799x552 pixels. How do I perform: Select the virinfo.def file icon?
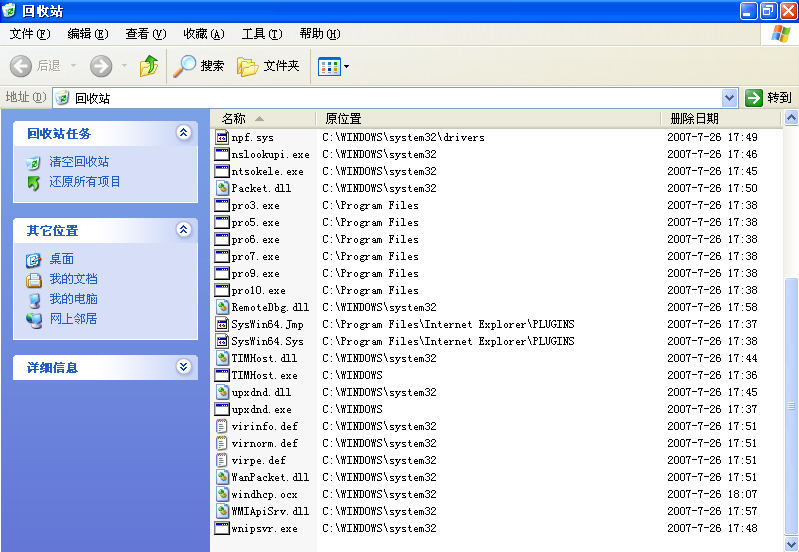click(x=222, y=426)
